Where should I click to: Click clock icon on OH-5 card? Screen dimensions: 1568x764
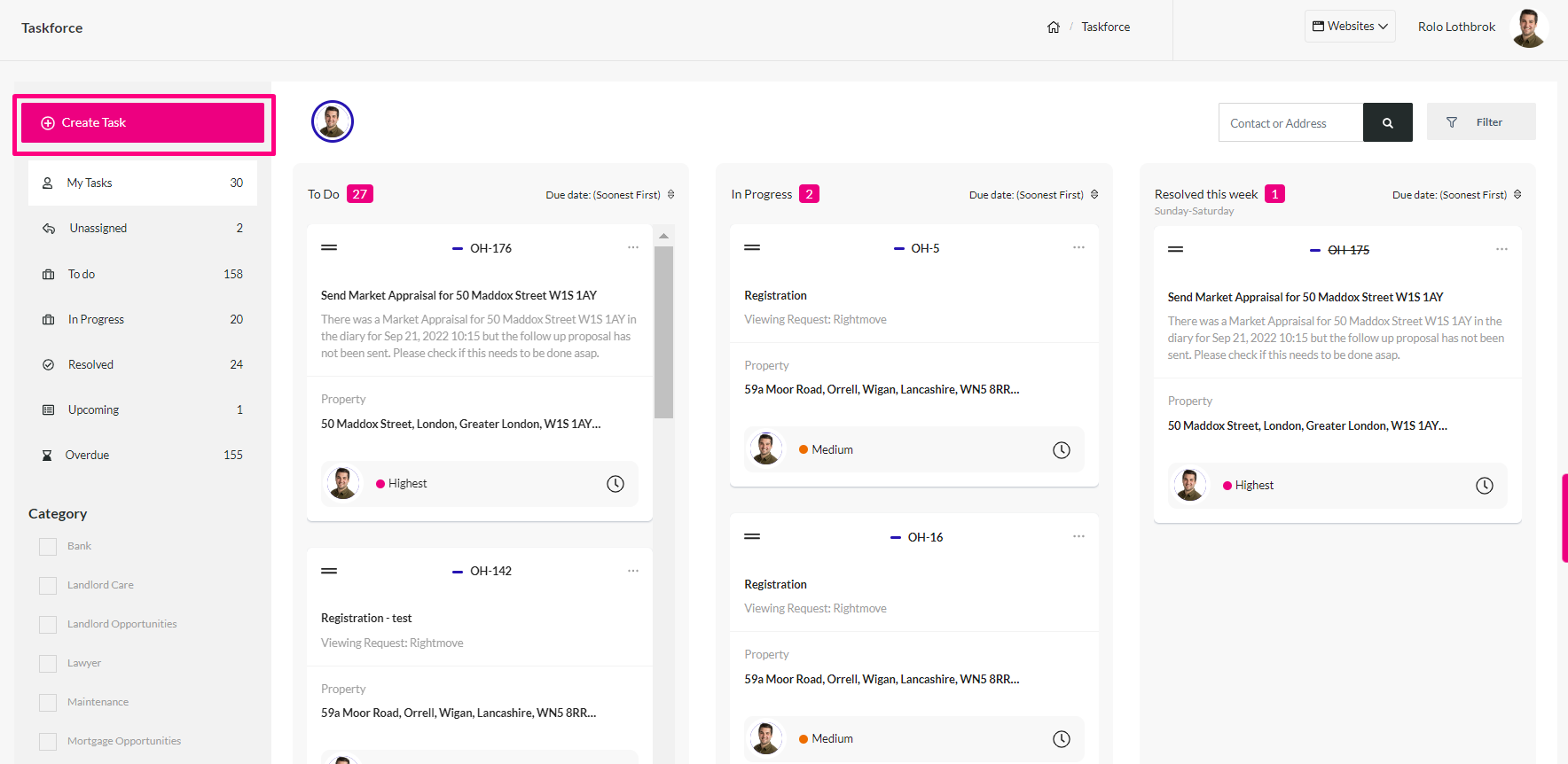coord(1062,450)
